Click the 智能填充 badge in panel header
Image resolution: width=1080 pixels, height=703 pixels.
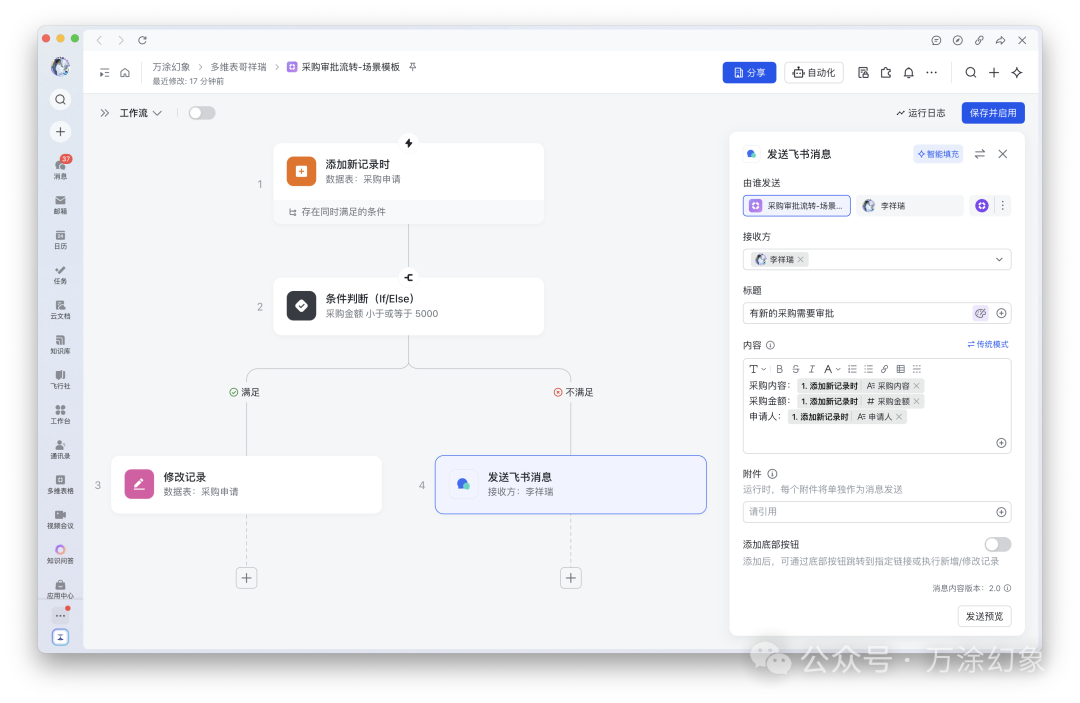coord(938,153)
